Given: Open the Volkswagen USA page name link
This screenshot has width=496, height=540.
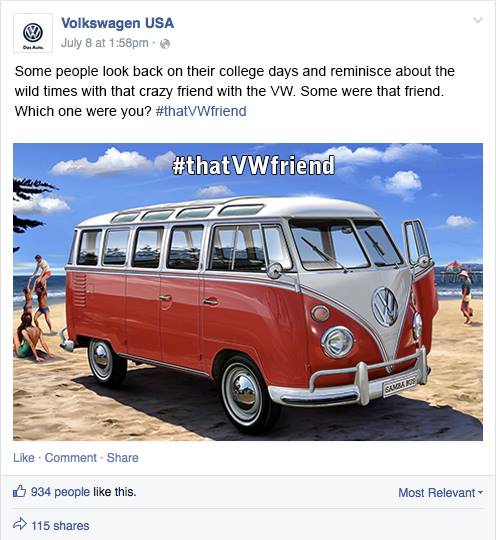Looking at the screenshot, I should [117, 23].
